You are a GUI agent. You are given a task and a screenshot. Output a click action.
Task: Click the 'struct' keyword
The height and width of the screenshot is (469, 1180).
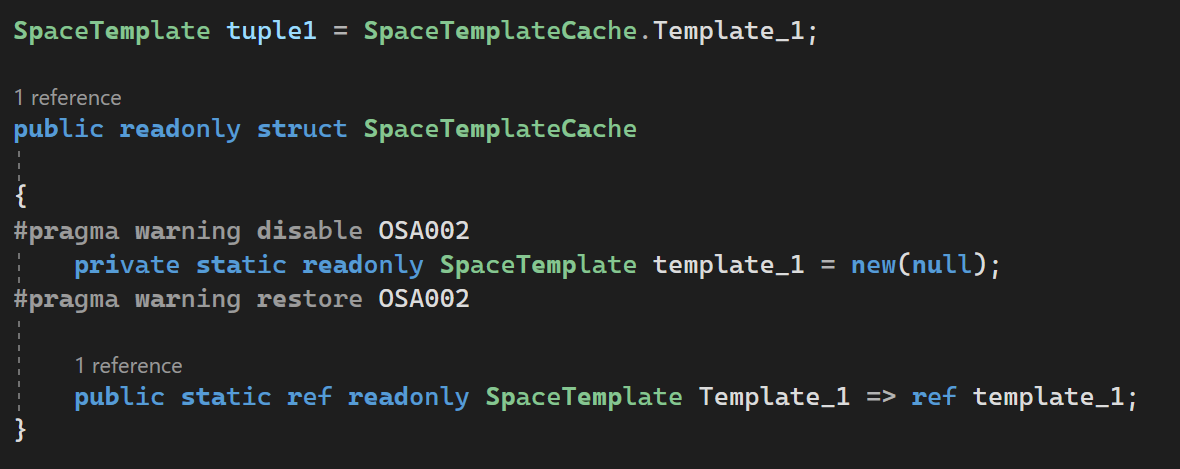coord(303,129)
